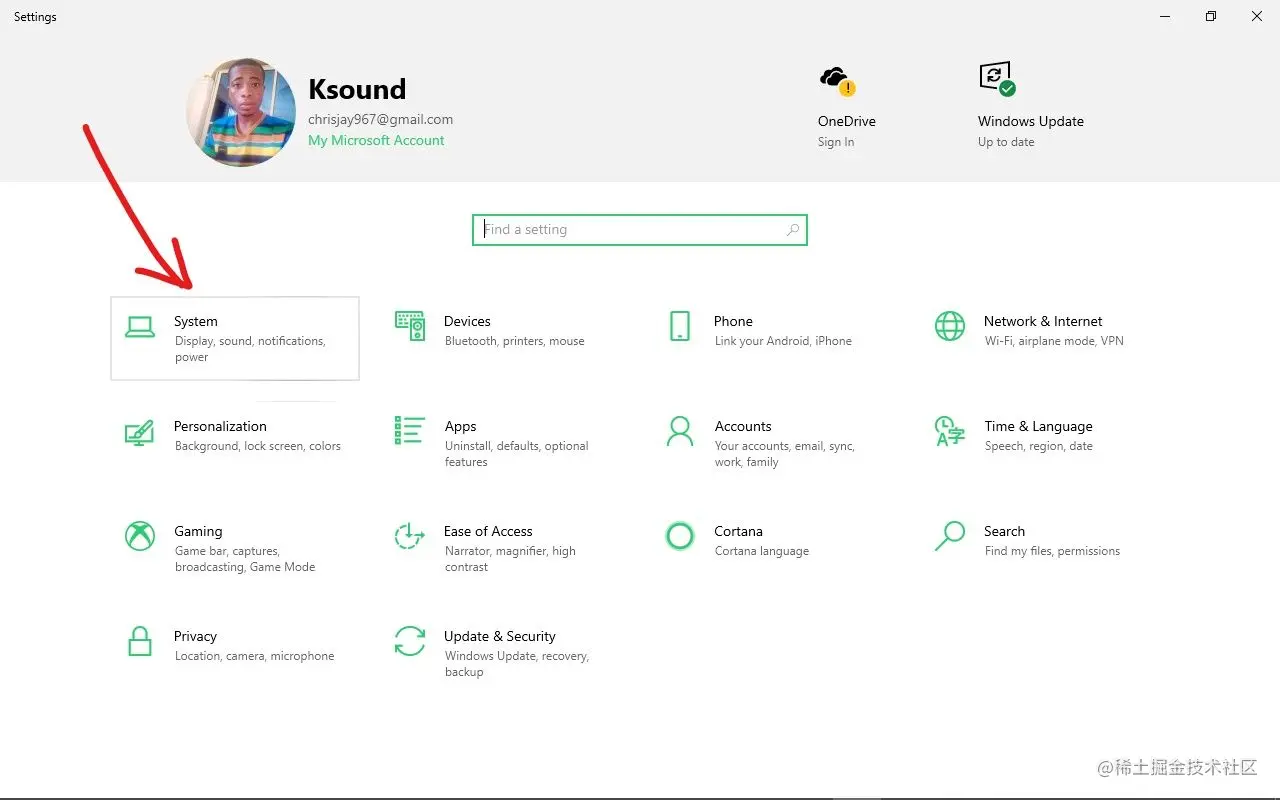Click 'Background, lock screen, colors' description
This screenshot has width=1280, height=800.
(x=258, y=446)
